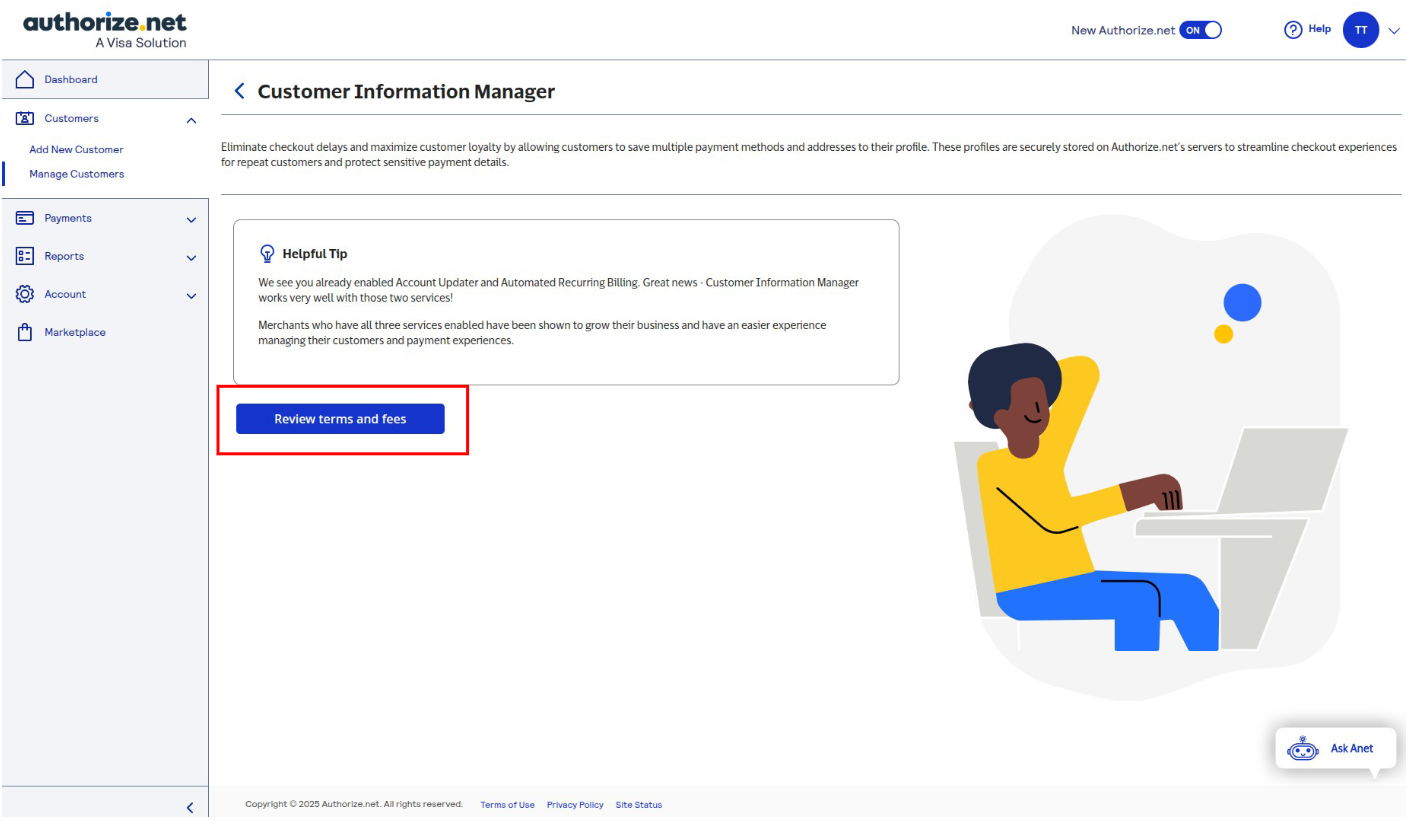Expand the Payments menu chevron

coord(192,220)
